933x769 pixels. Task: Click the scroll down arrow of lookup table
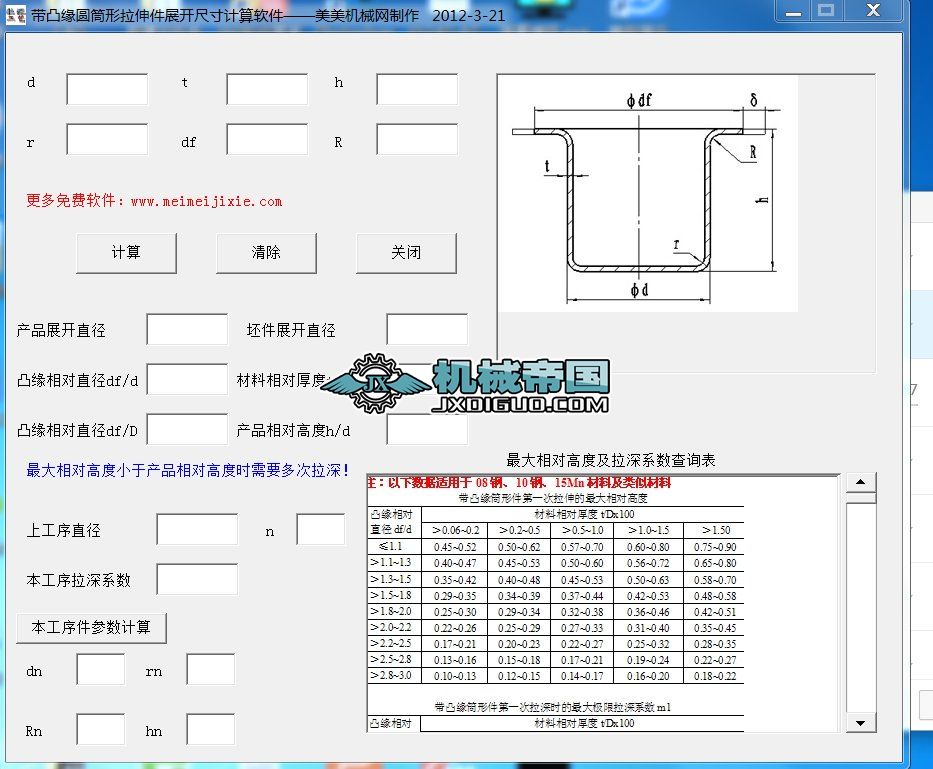(860, 723)
